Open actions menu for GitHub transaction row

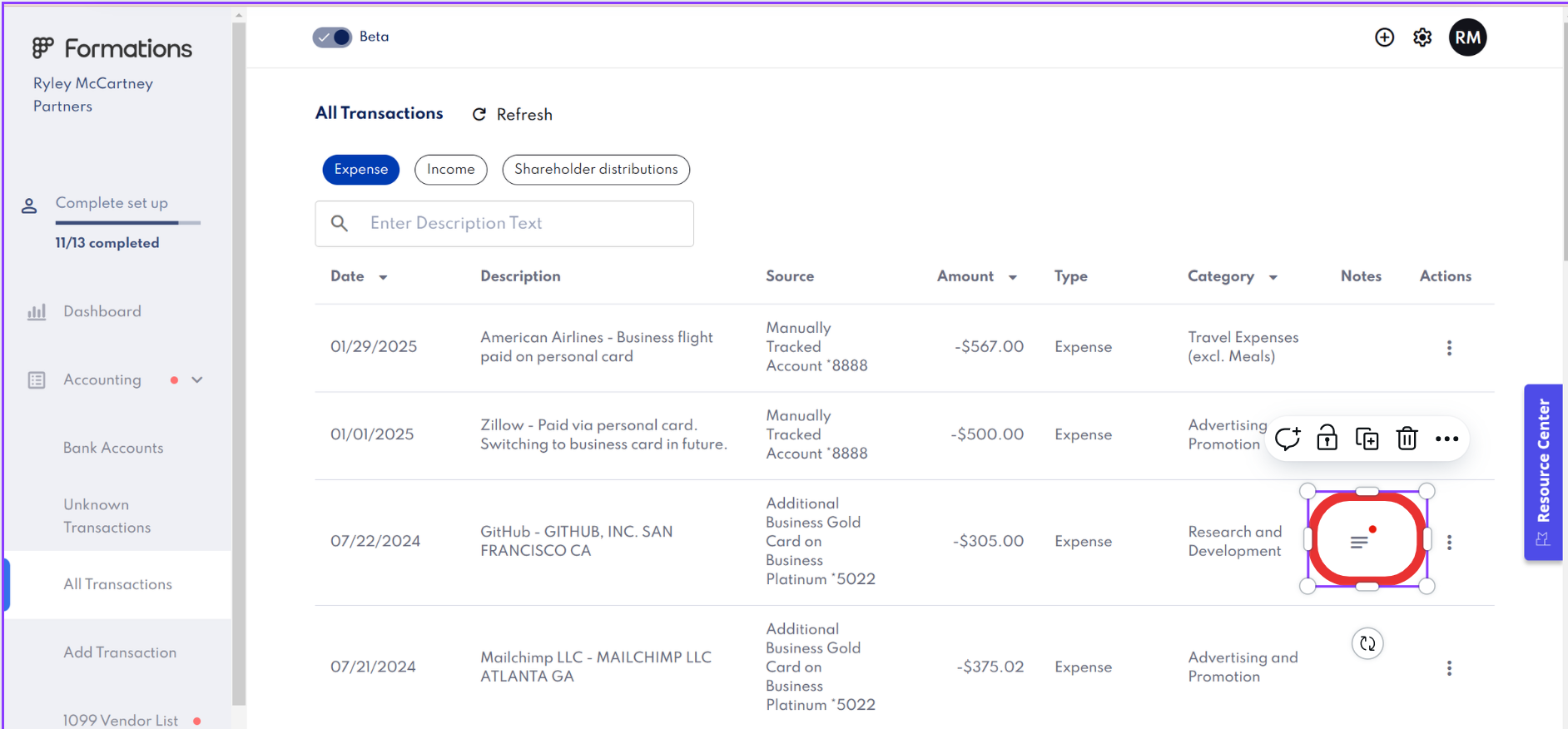pyautogui.click(x=1449, y=543)
